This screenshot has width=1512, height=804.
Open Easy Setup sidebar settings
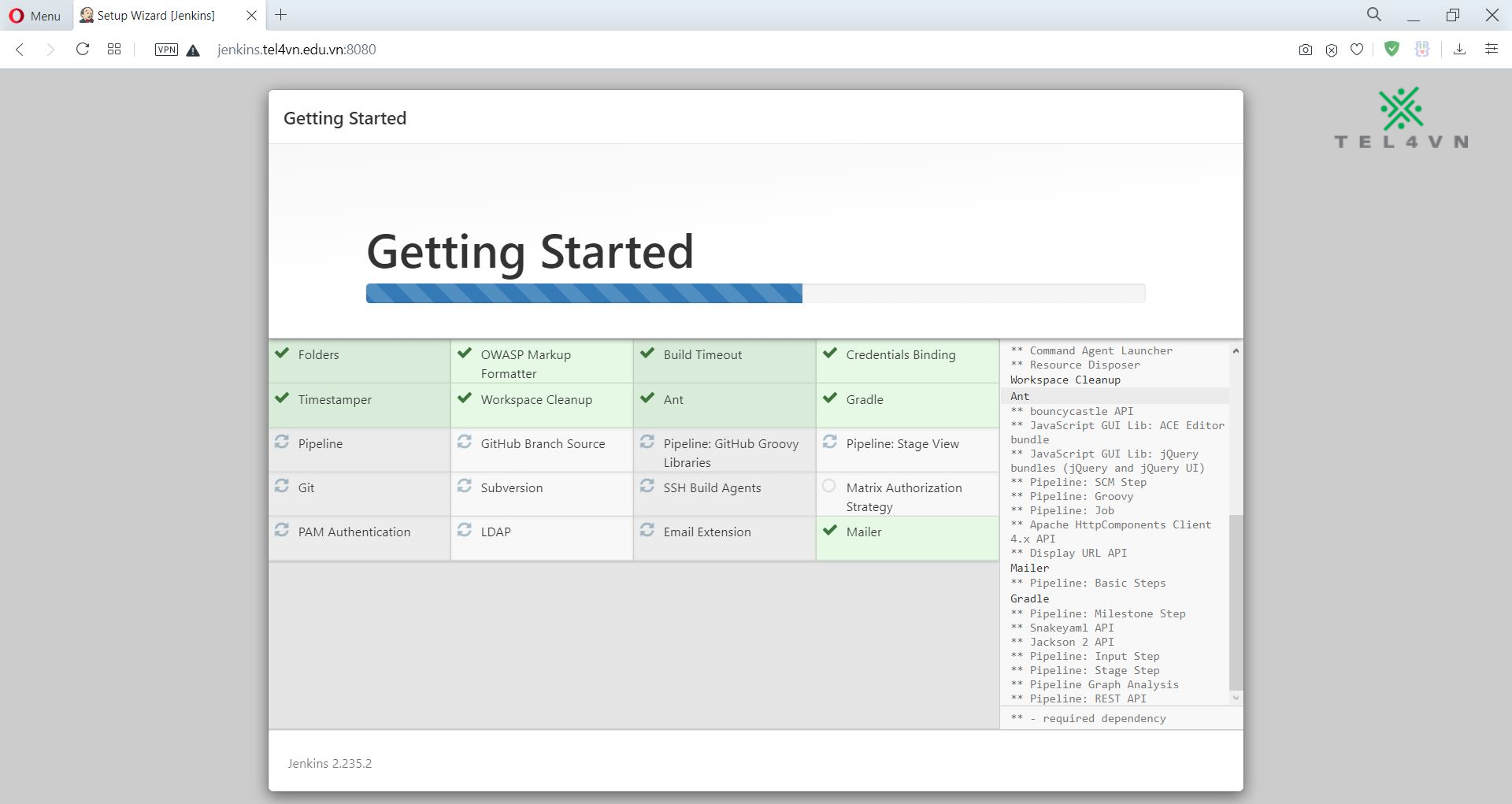[1492, 49]
